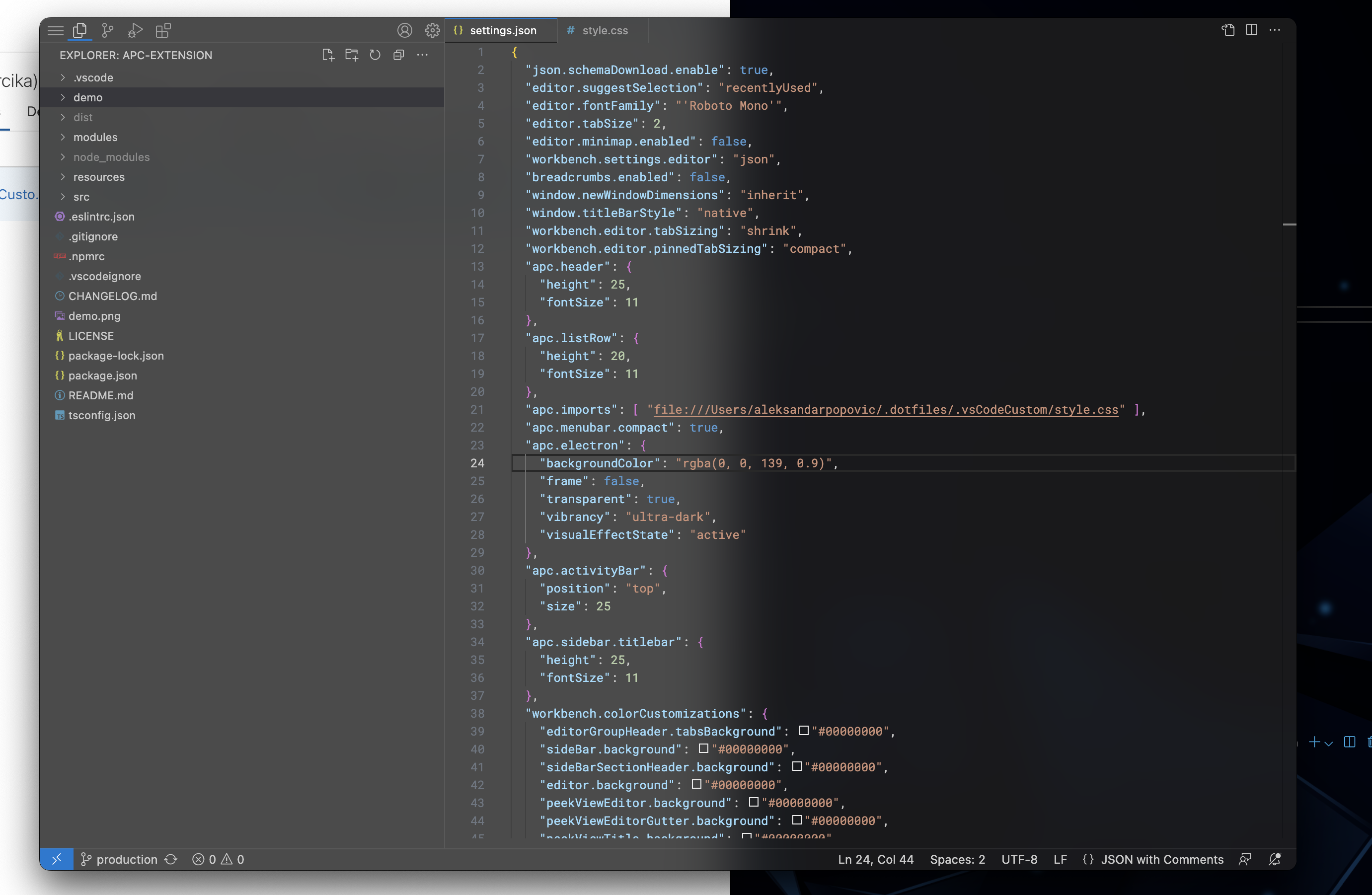Refresh the Explorer file tree
The width and height of the screenshot is (1372, 895).
pos(375,55)
